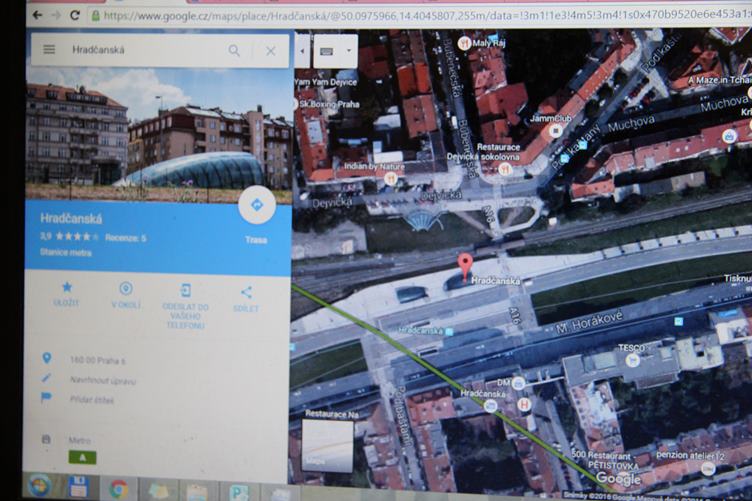
Task: Click the Hradčanská tram stop marker near DM
Action: (x=490, y=406)
